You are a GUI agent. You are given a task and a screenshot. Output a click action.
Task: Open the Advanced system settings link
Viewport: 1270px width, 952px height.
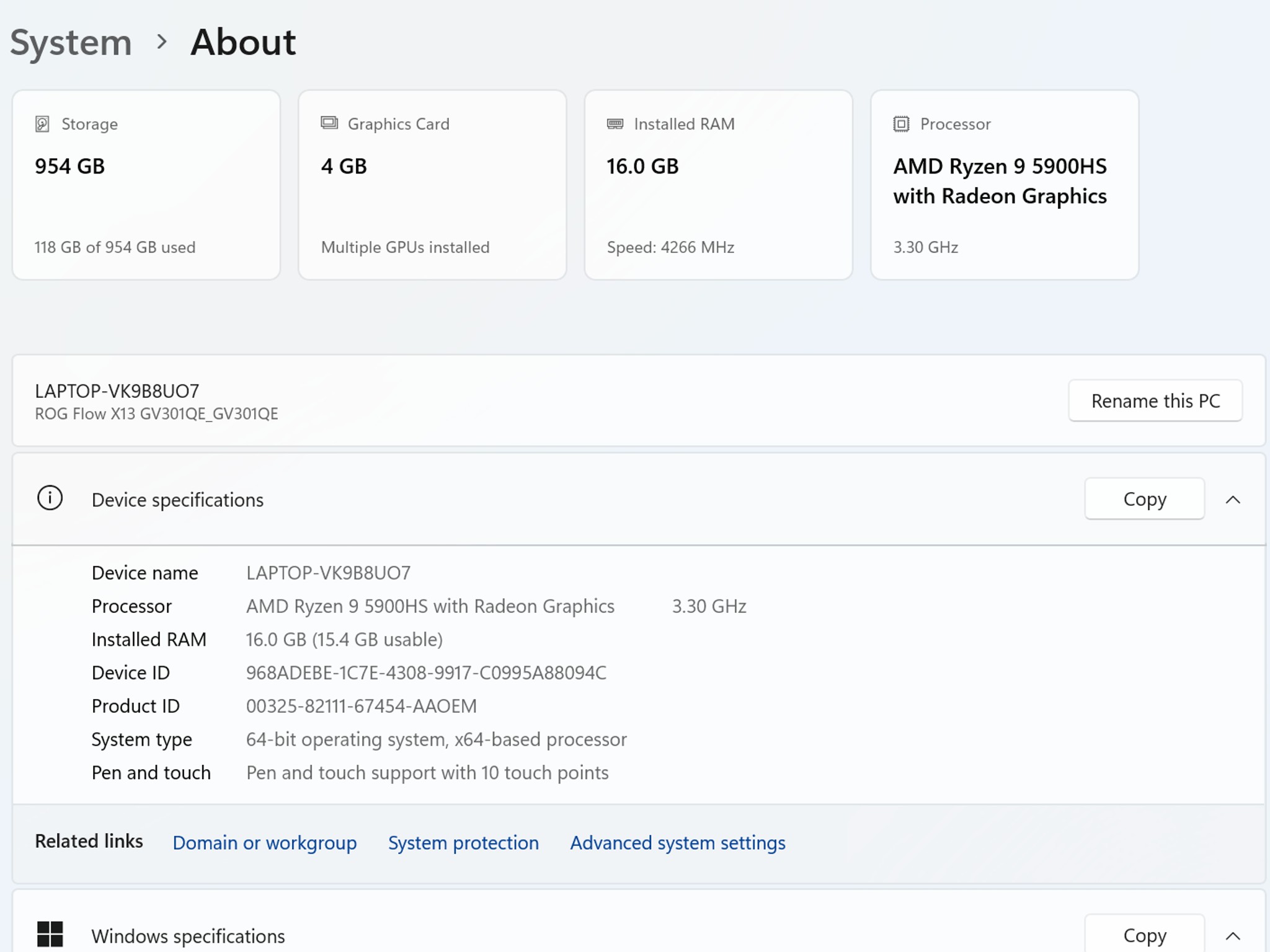(x=677, y=843)
